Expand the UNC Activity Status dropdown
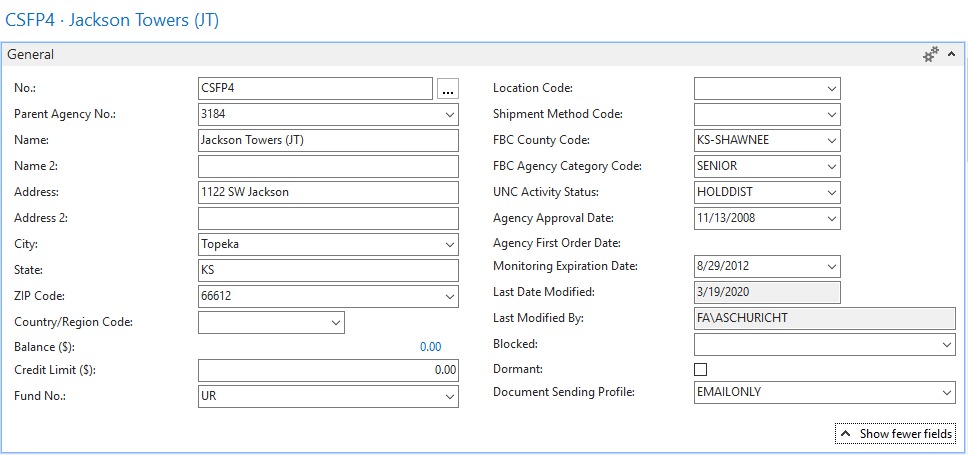The height and width of the screenshot is (455, 968). tap(831, 193)
